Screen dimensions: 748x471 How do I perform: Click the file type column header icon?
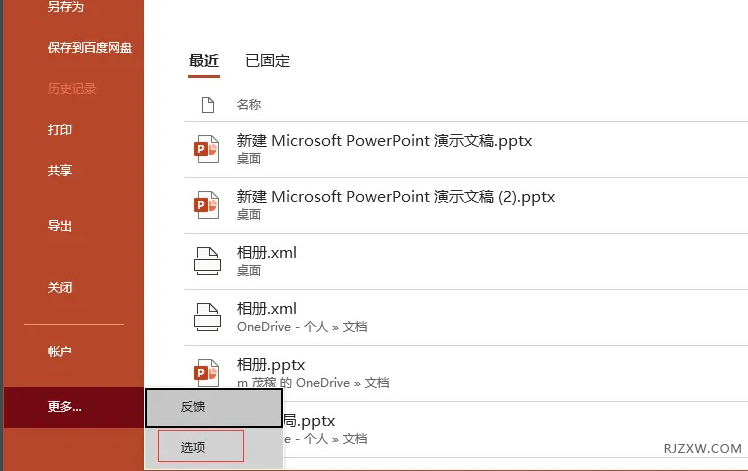pos(208,104)
